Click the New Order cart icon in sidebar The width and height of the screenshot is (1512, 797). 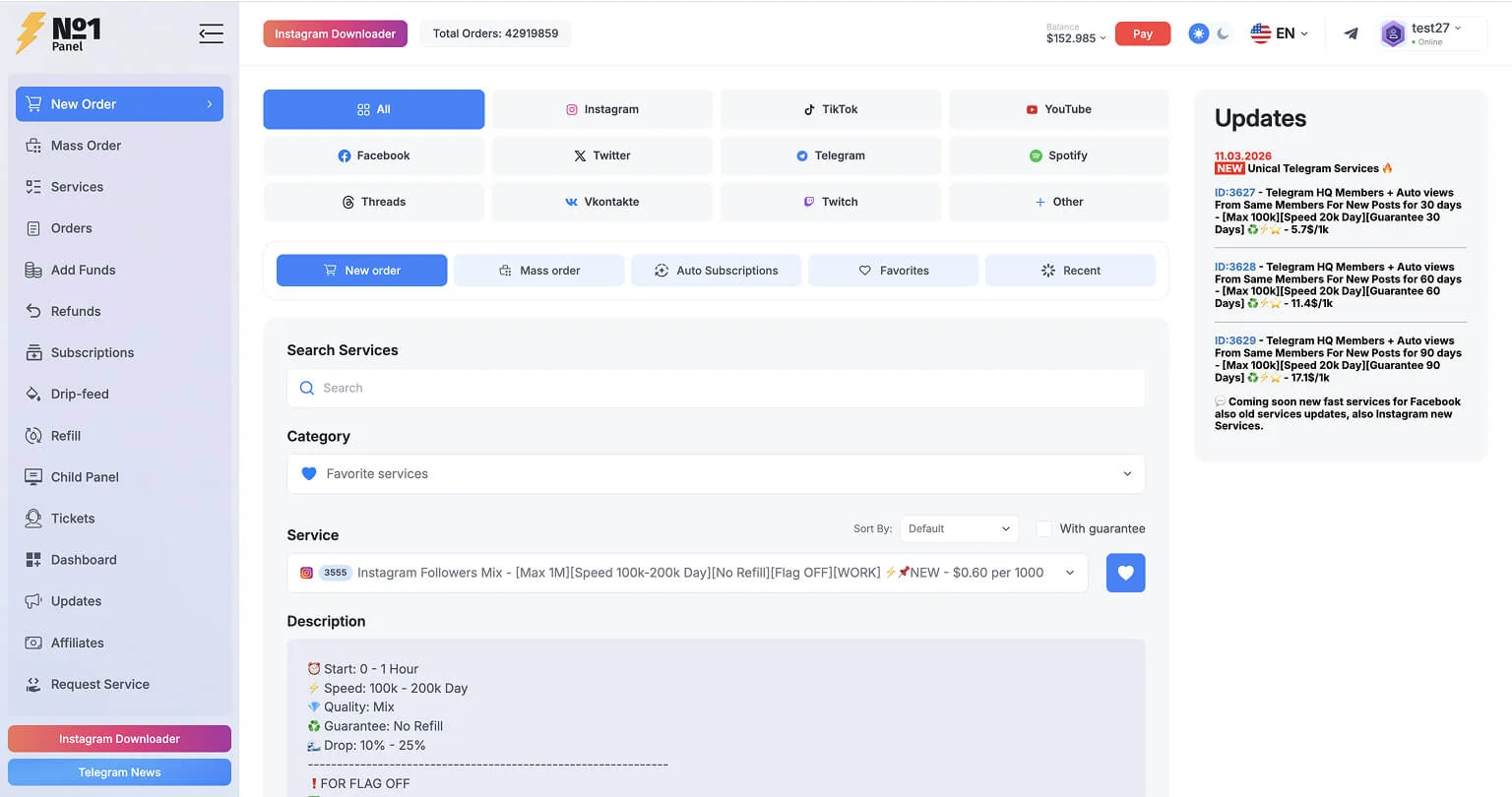coord(33,104)
